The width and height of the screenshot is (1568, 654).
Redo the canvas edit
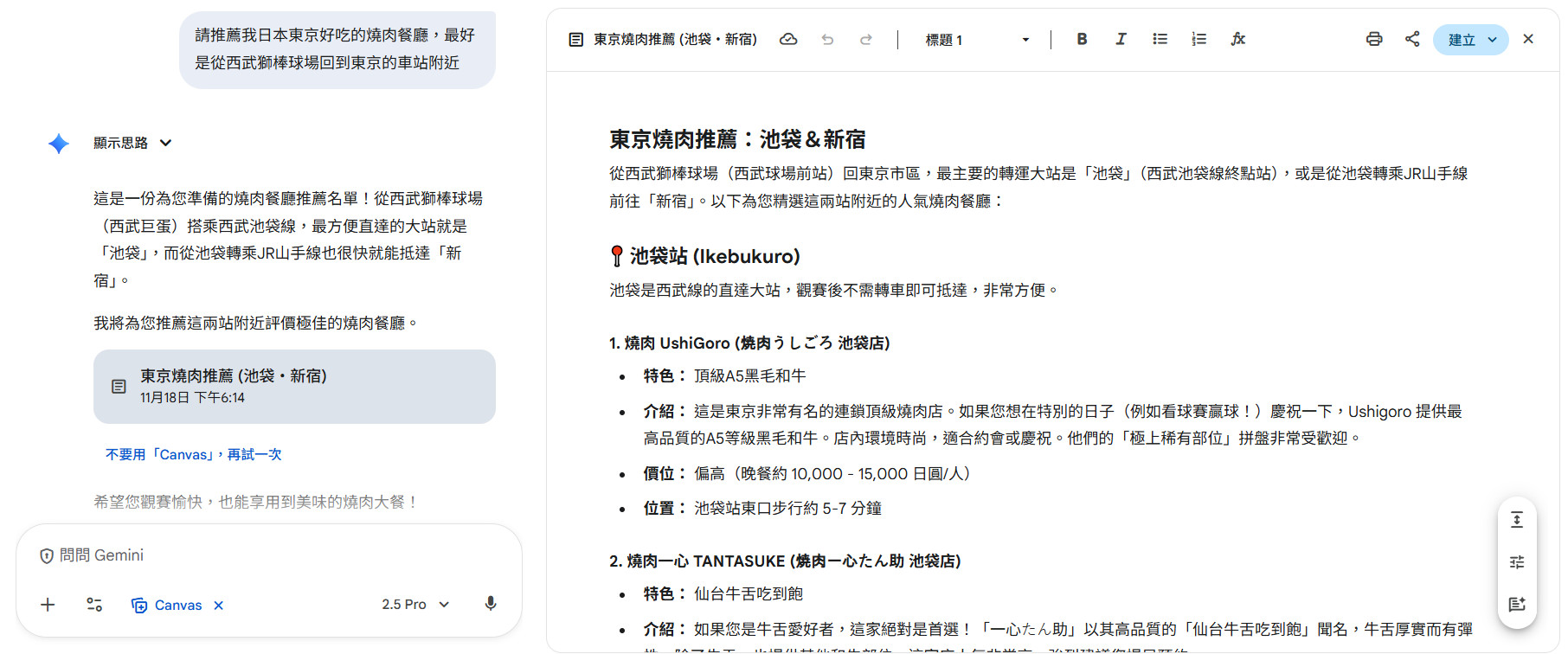click(x=865, y=39)
